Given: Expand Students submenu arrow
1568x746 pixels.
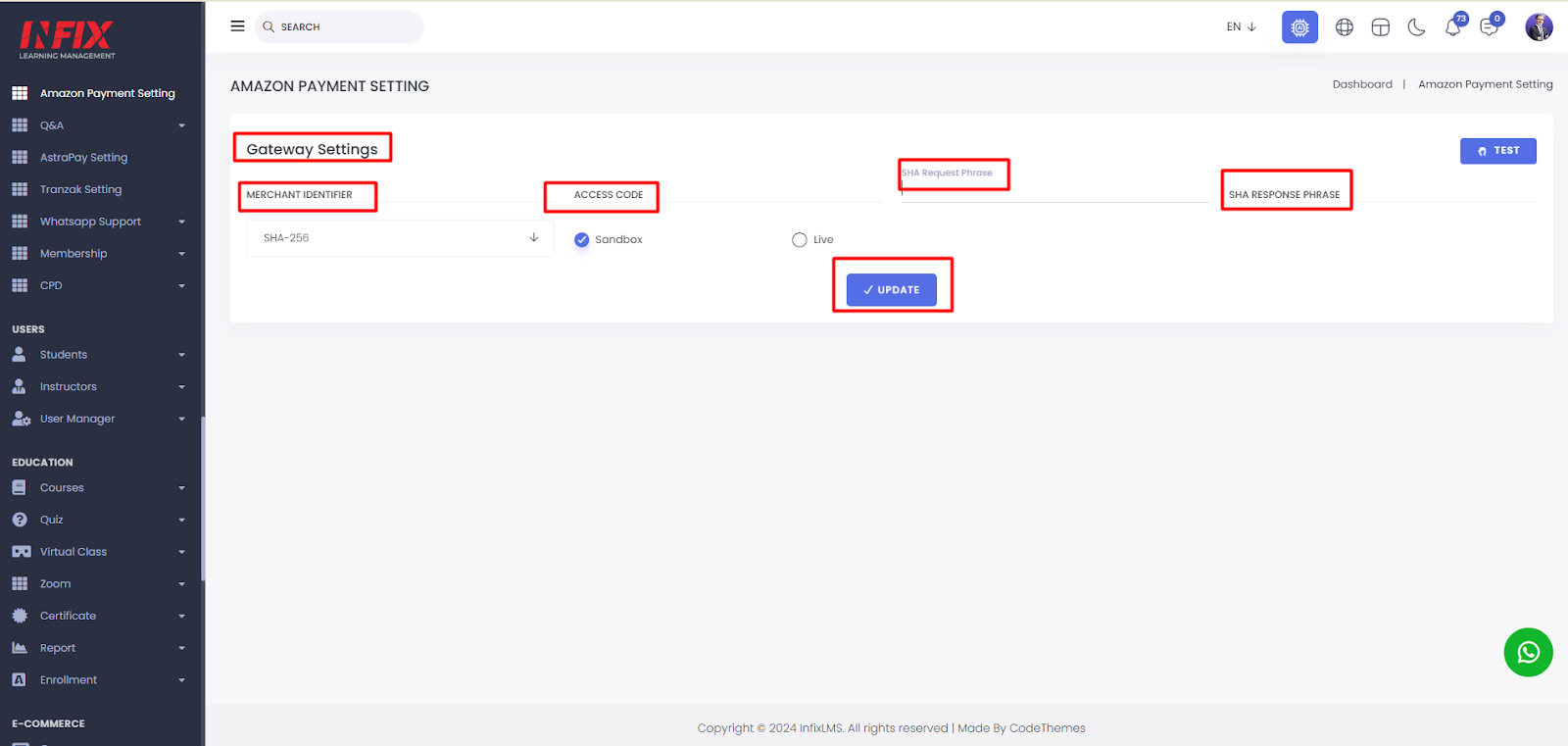Looking at the screenshot, I should coord(181,355).
